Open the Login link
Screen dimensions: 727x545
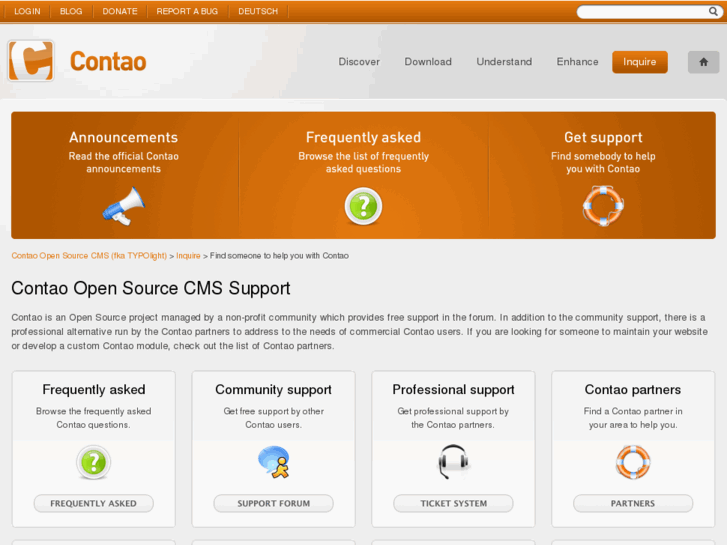tap(27, 11)
